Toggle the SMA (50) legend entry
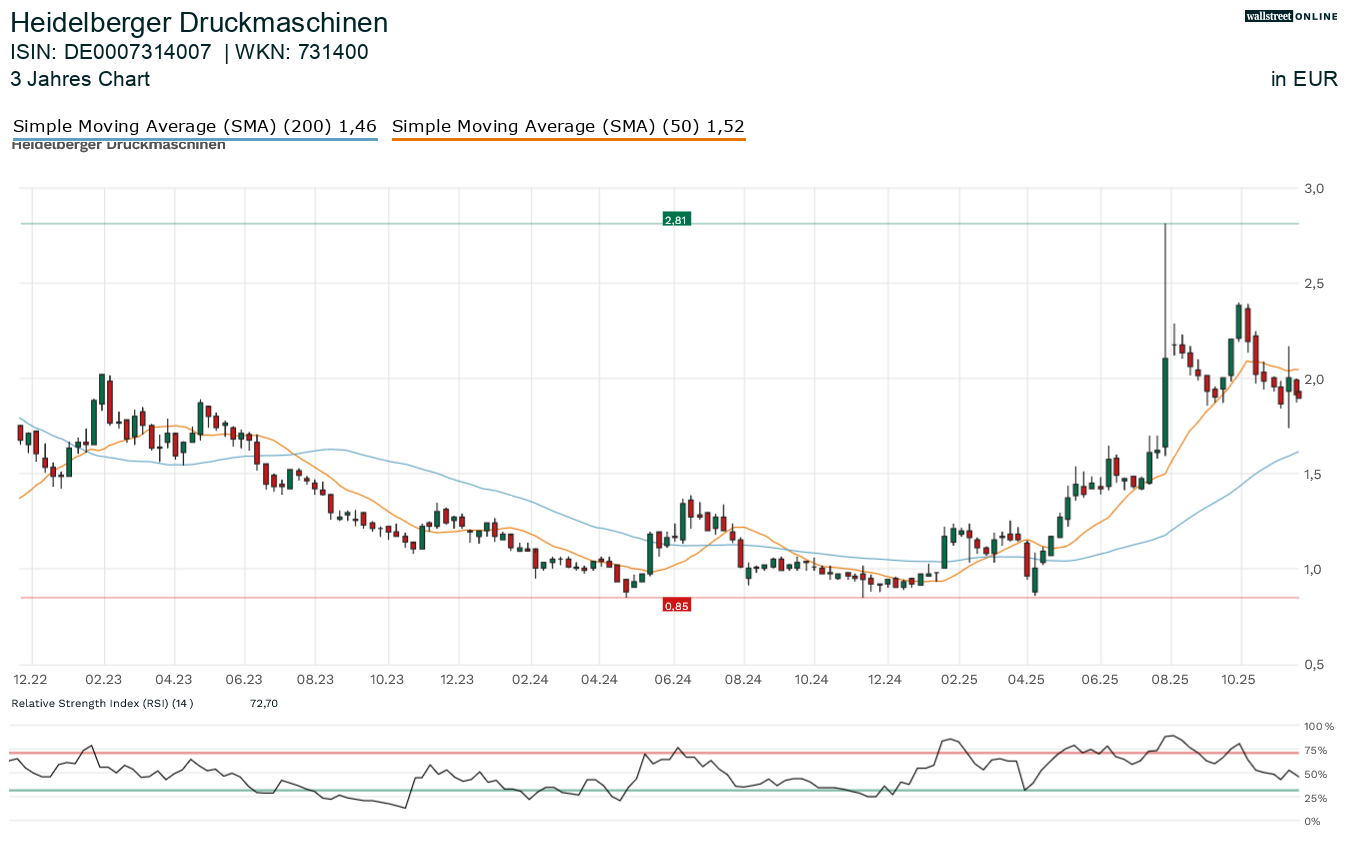1349x848 pixels. point(568,126)
